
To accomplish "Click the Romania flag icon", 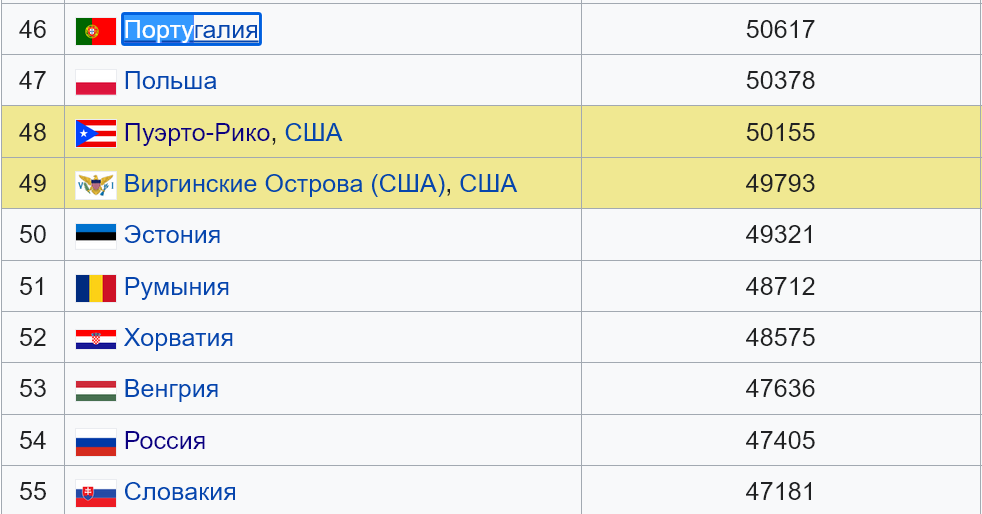I will coord(96,288).
